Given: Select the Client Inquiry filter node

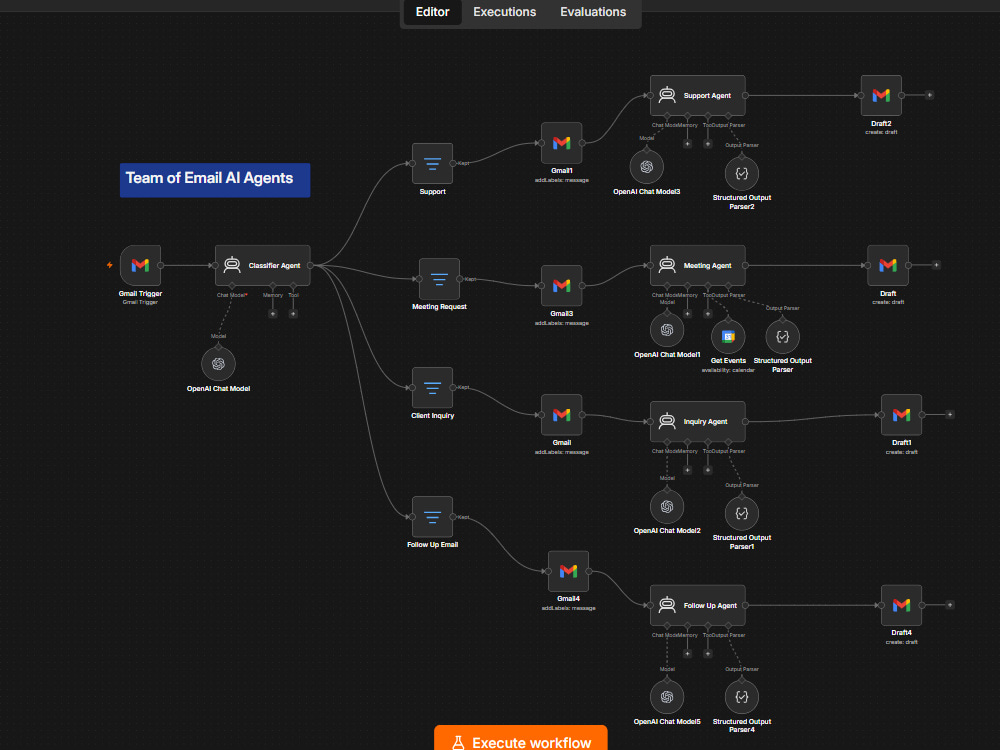Looking at the screenshot, I should tap(432, 387).
